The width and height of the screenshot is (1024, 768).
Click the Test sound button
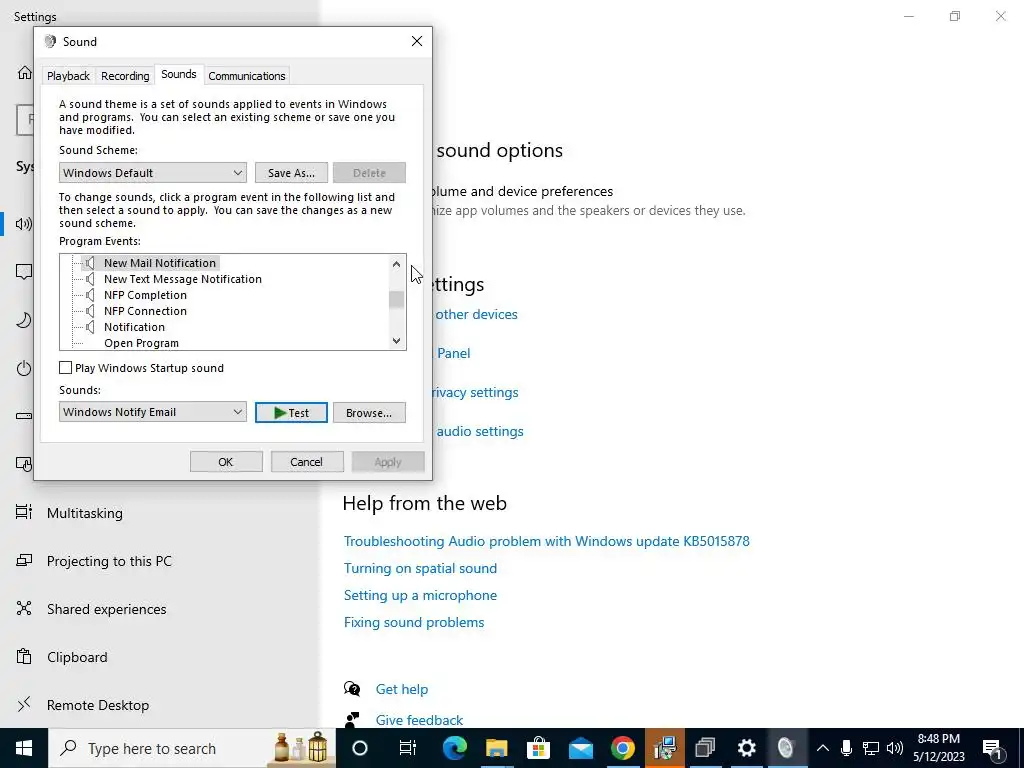click(291, 413)
